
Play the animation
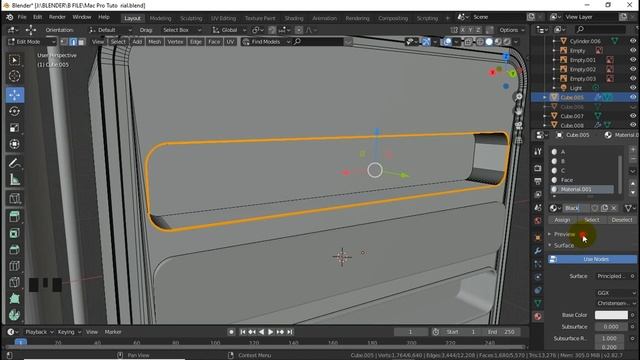270,332
